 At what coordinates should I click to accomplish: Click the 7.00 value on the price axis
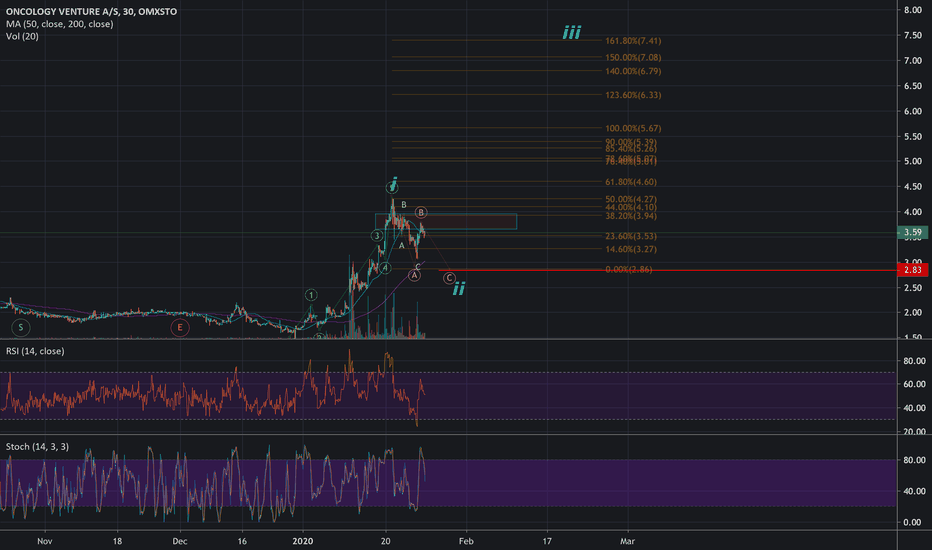913,61
